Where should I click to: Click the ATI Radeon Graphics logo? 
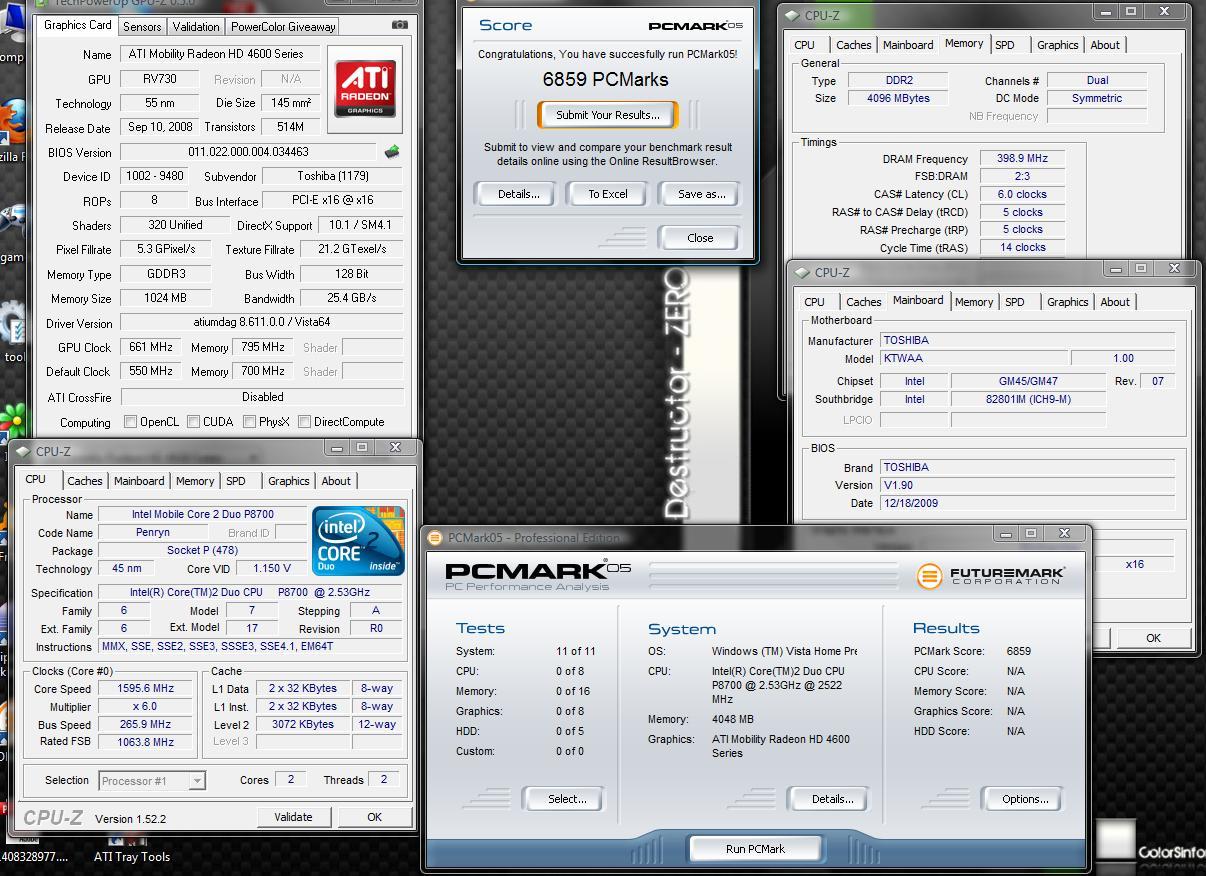pyautogui.click(x=364, y=88)
